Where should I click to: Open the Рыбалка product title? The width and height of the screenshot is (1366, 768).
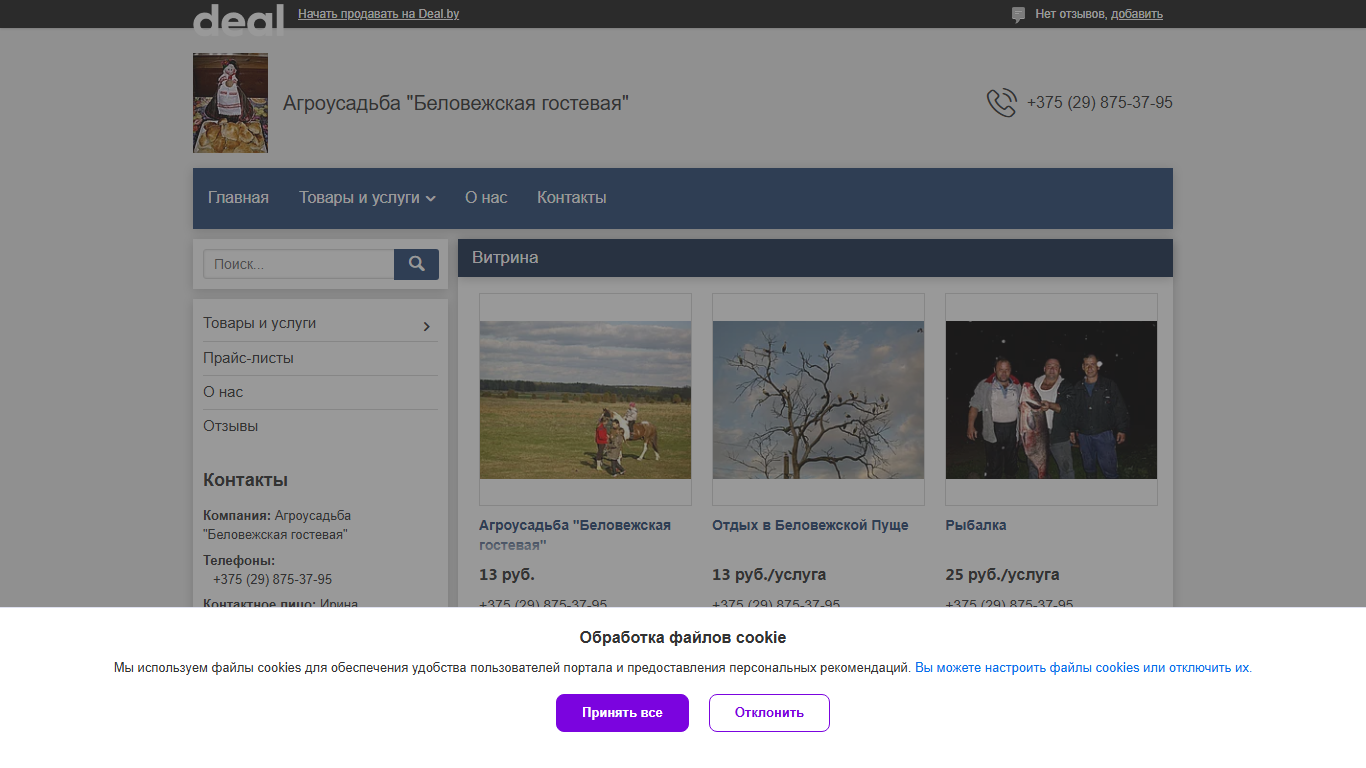click(x=976, y=525)
